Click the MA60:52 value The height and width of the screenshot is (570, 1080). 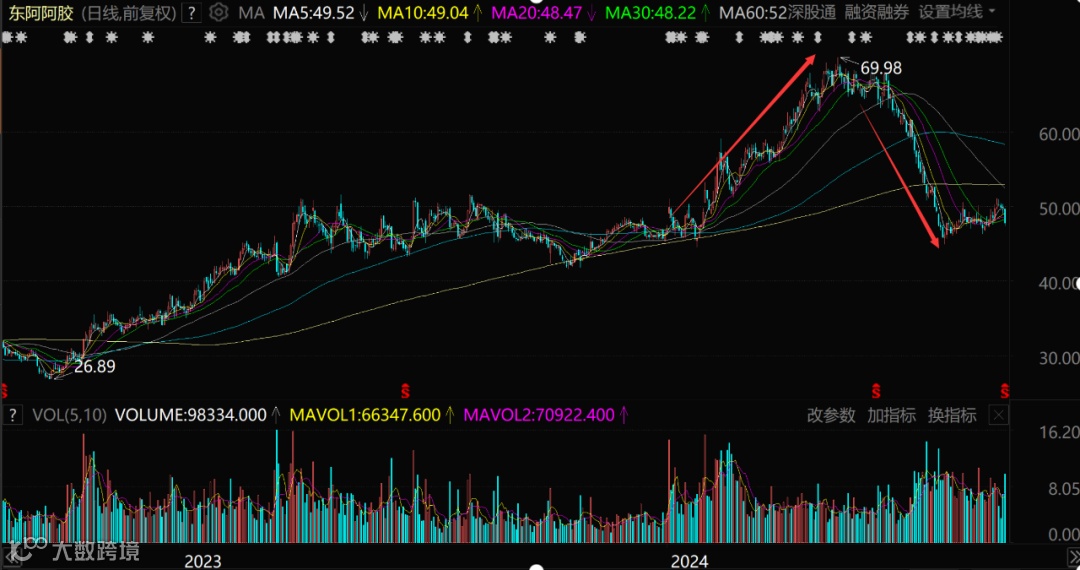click(x=753, y=12)
